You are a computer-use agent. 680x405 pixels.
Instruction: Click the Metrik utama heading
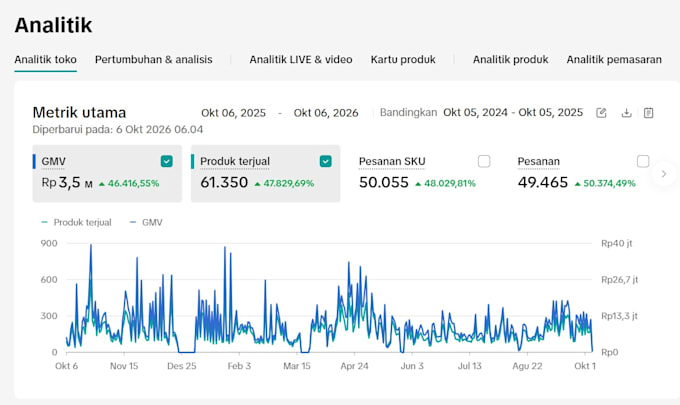79,113
